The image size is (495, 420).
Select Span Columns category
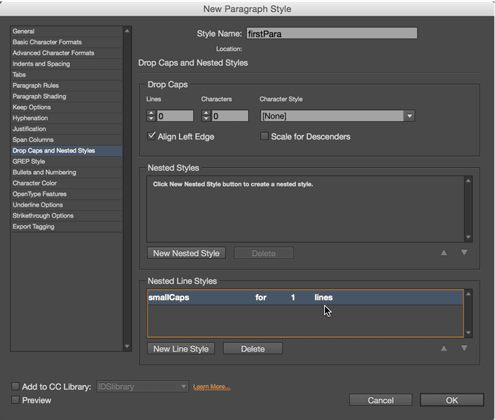coord(67,140)
